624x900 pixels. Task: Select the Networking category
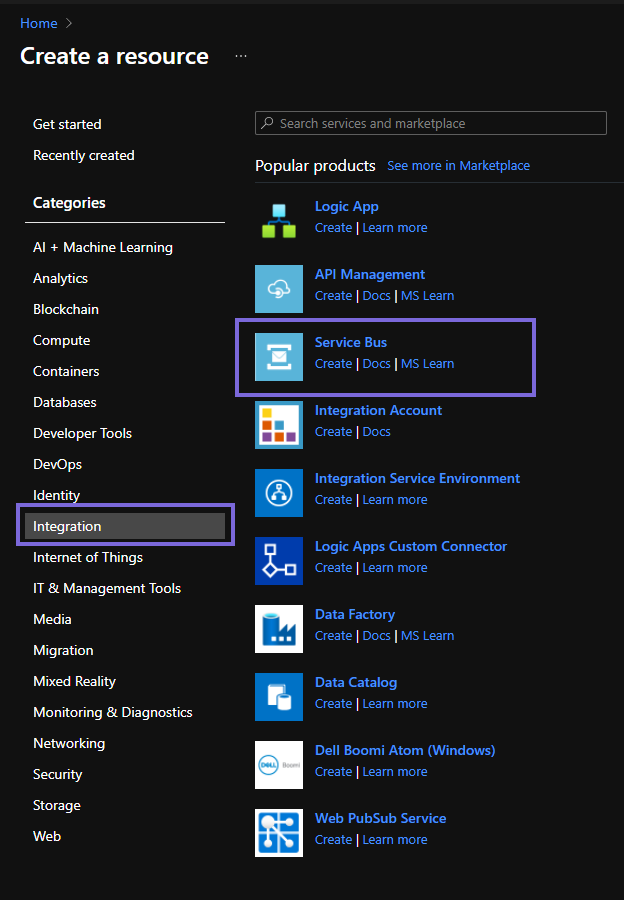pyautogui.click(x=69, y=743)
